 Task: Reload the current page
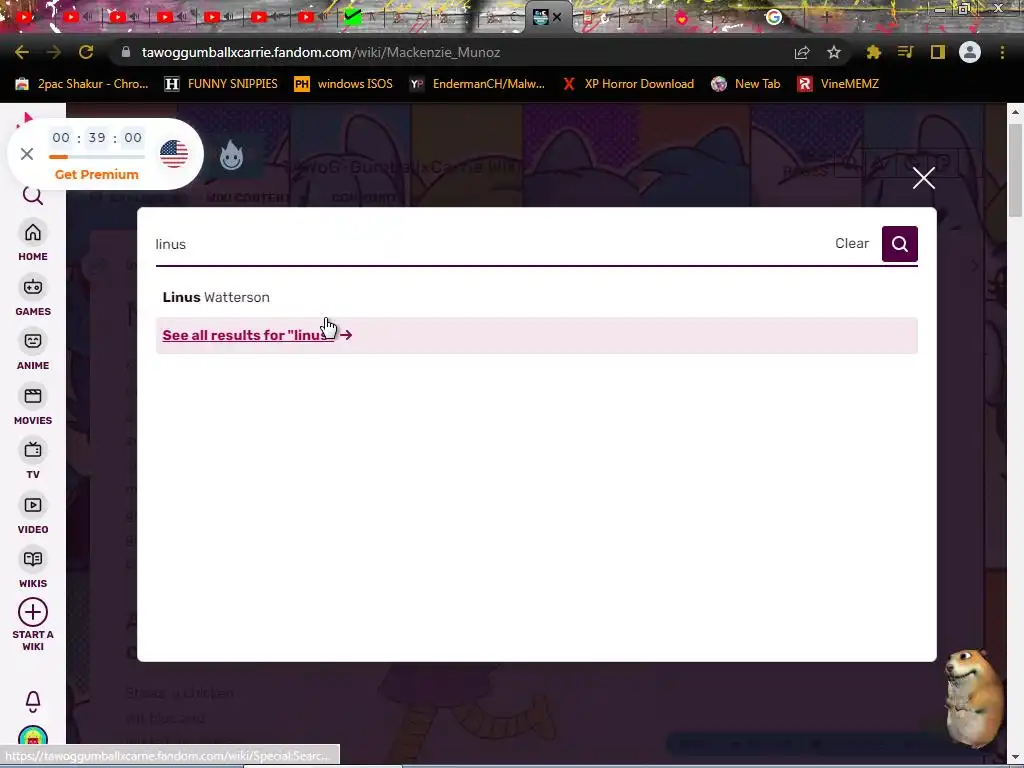[86, 52]
